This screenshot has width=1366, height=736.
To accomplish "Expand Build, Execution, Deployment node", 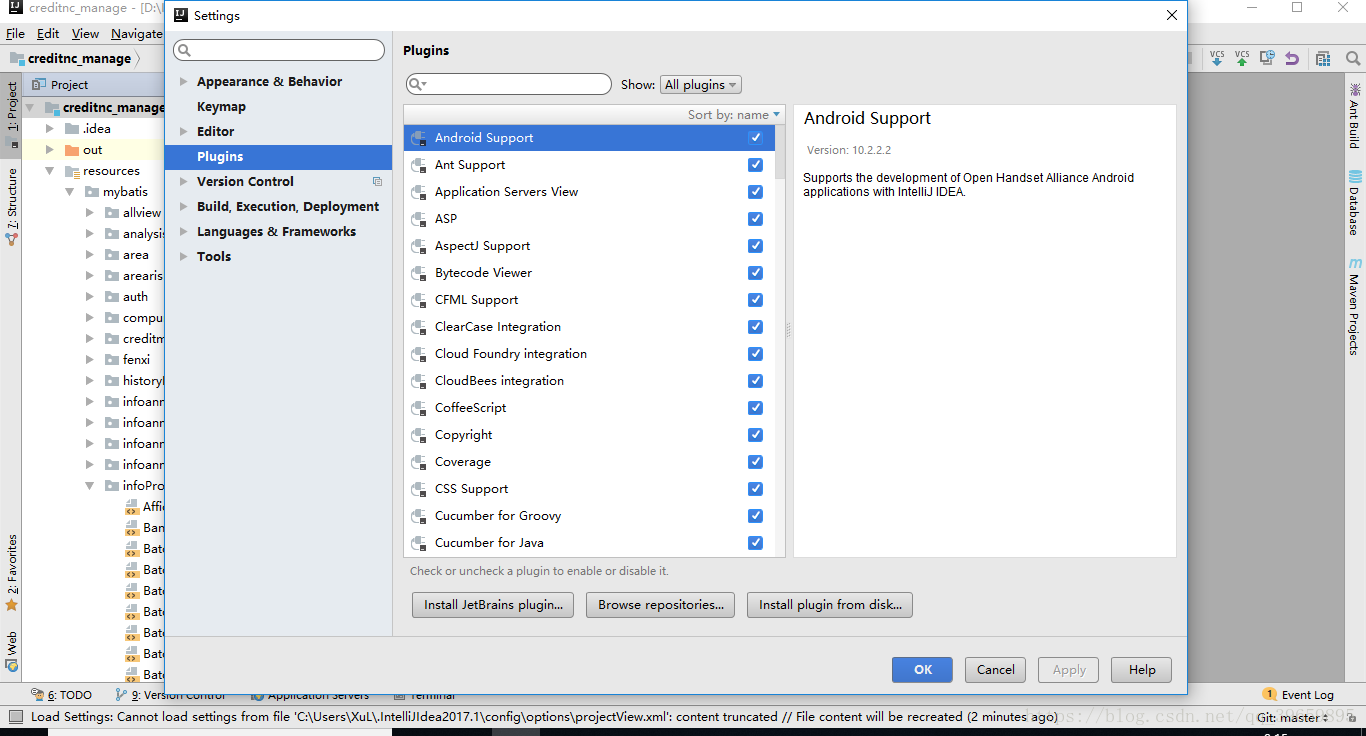I will click(x=183, y=207).
